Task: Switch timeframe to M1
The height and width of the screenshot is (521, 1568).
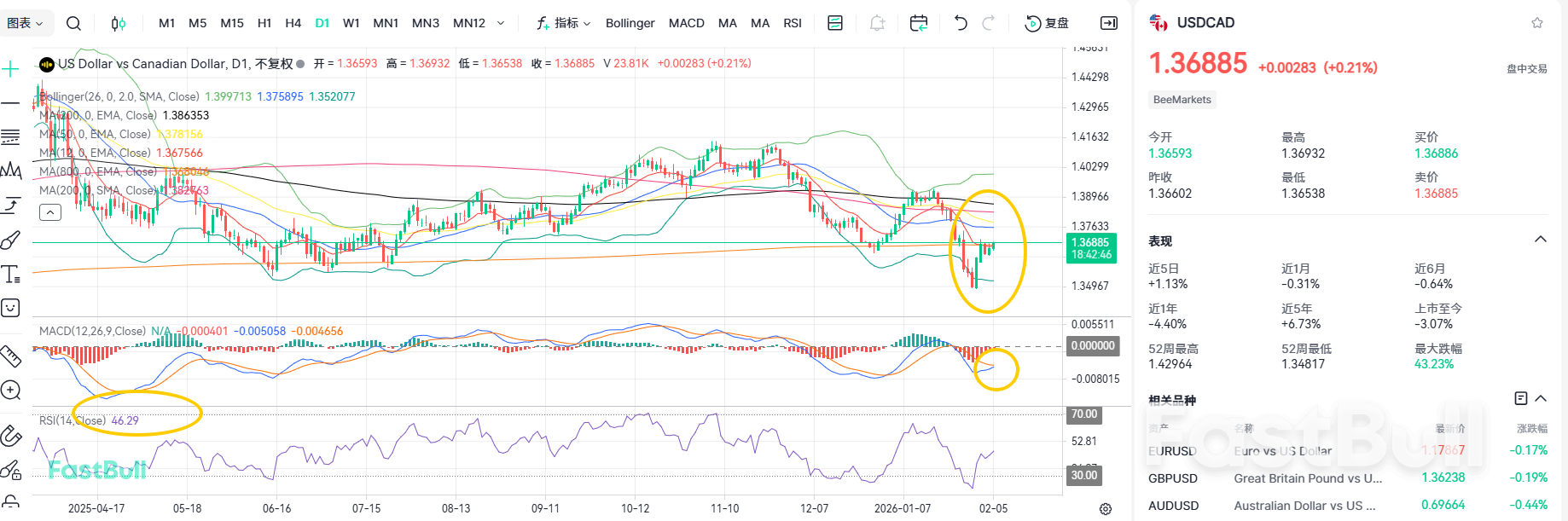Action: coord(167,23)
